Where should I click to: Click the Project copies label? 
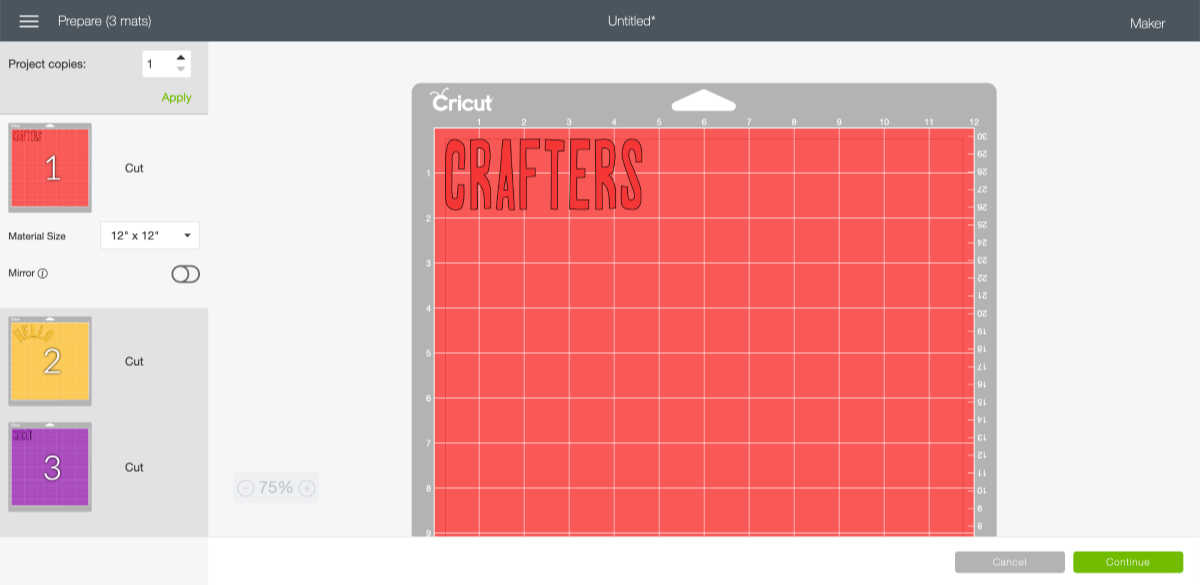(x=47, y=64)
